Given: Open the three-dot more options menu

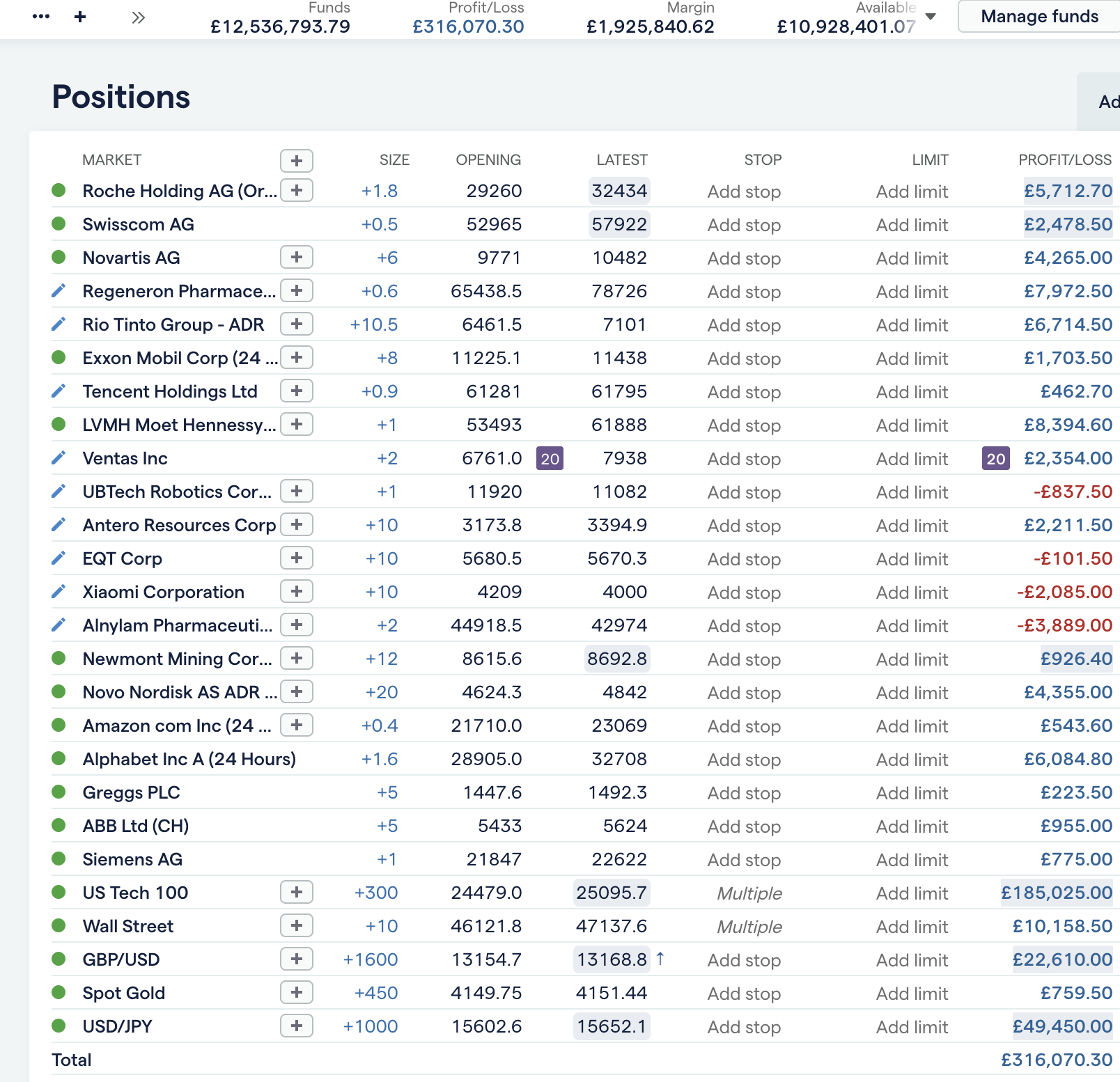Looking at the screenshot, I should pos(41,17).
